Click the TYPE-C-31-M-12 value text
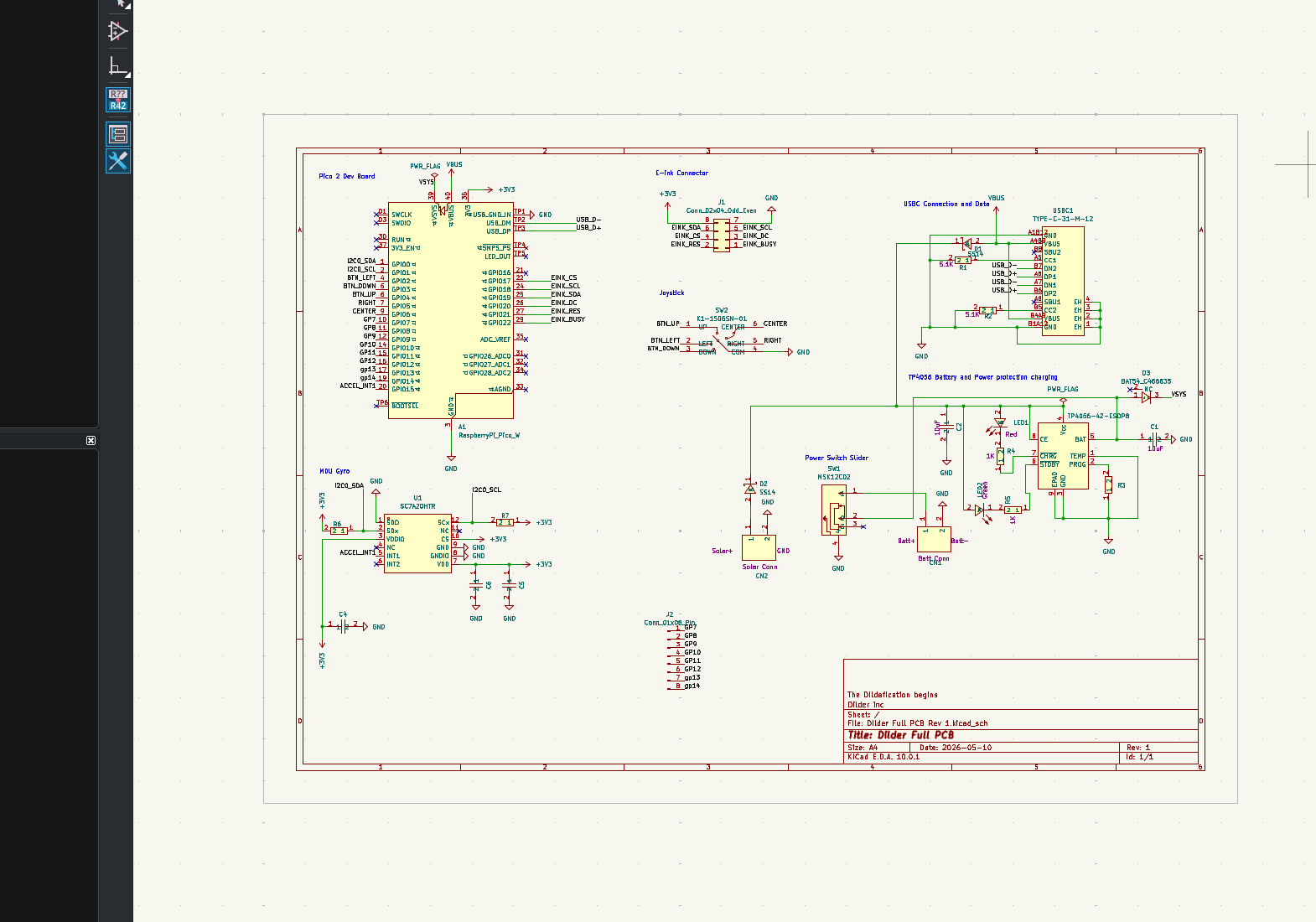The width and height of the screenshot is (1316, 922). pos(1062,219)
